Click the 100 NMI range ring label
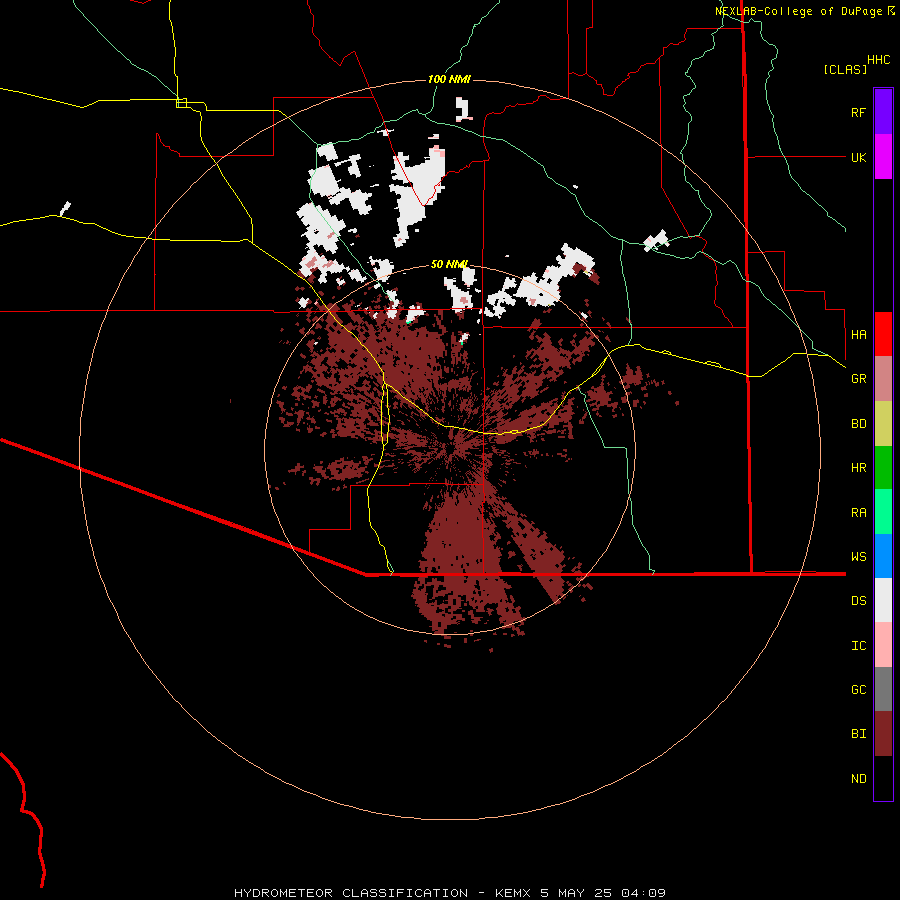Viewport: 900px width, 900px height. [x=449, y=79]
